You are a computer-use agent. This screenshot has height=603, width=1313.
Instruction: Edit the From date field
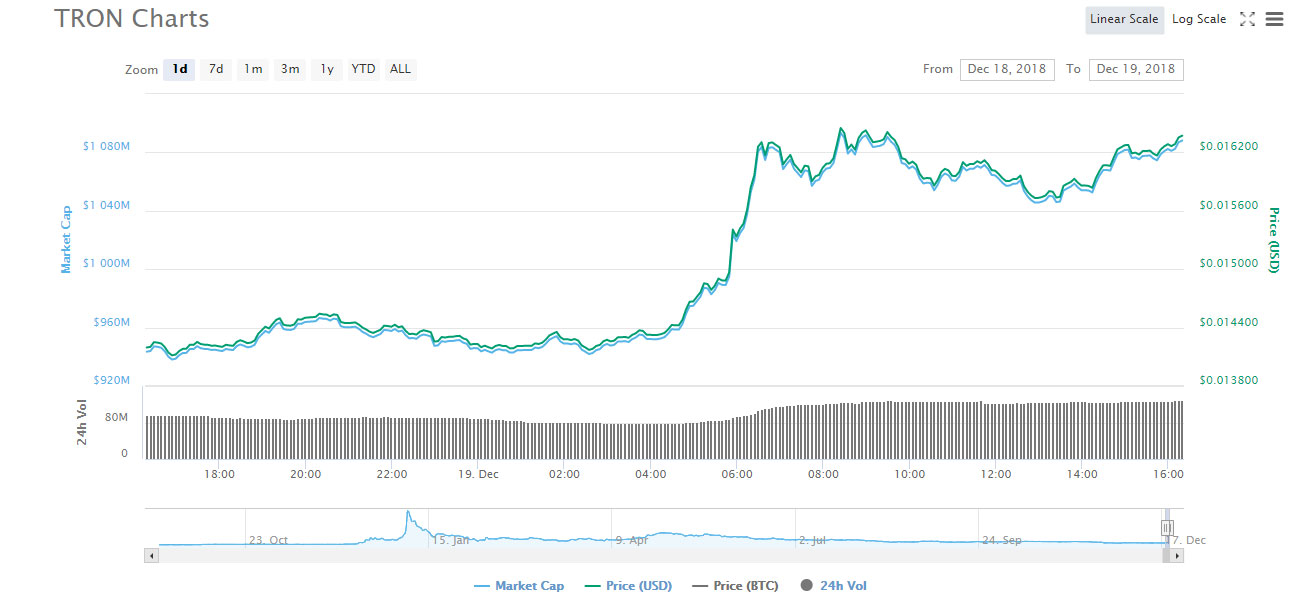pyautogui.click(x=1007, y=69)
